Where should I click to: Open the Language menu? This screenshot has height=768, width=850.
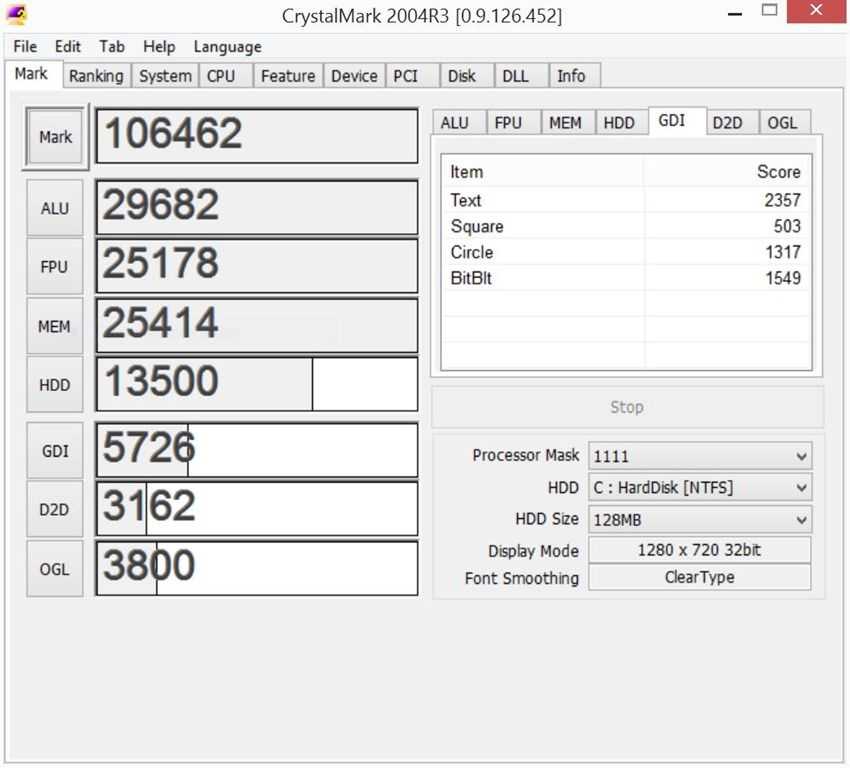[228, 47]
